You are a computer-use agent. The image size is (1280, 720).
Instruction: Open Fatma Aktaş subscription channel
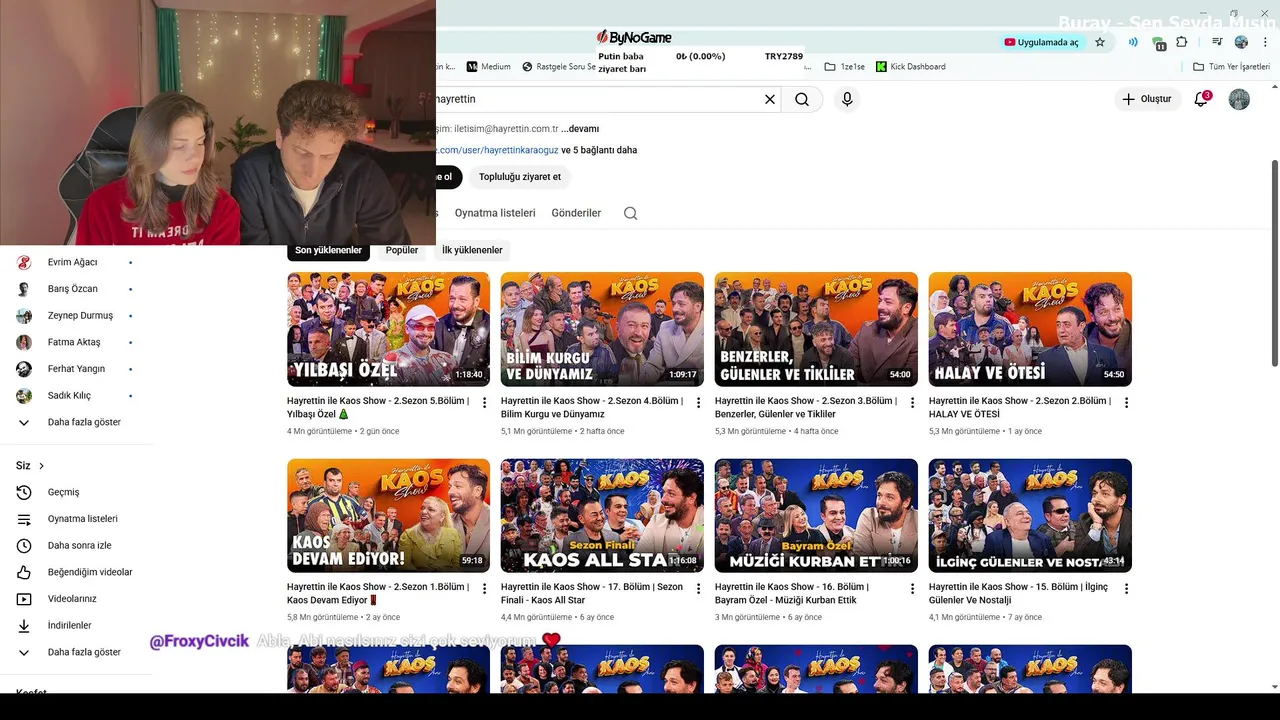[x=75, y=342]
